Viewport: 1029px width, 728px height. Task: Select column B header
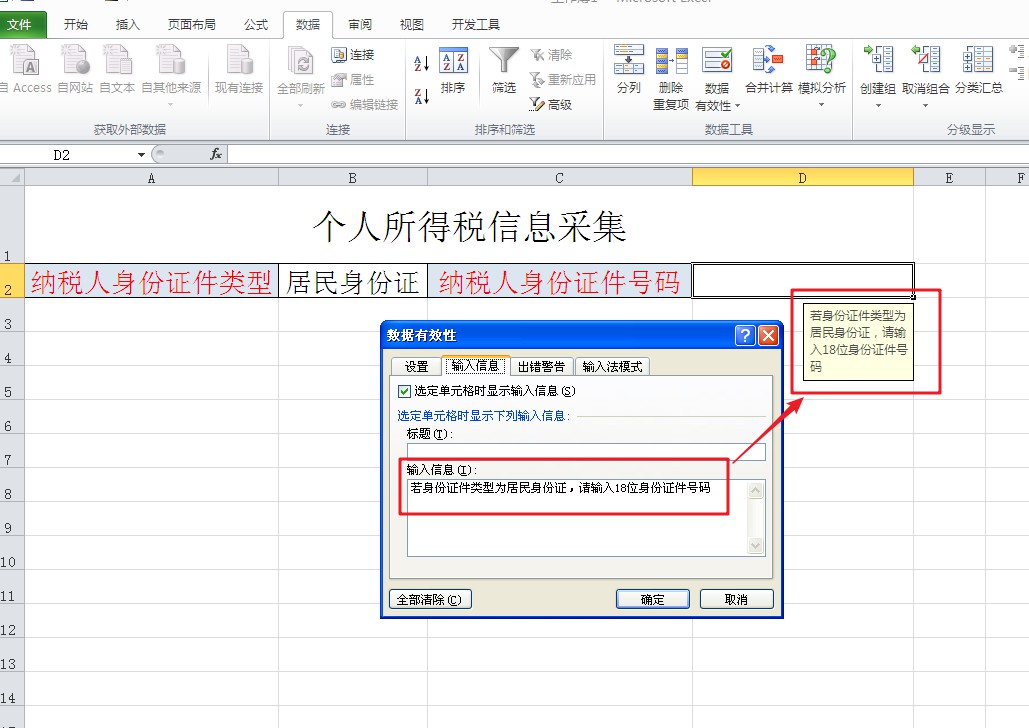click(352, 178)
